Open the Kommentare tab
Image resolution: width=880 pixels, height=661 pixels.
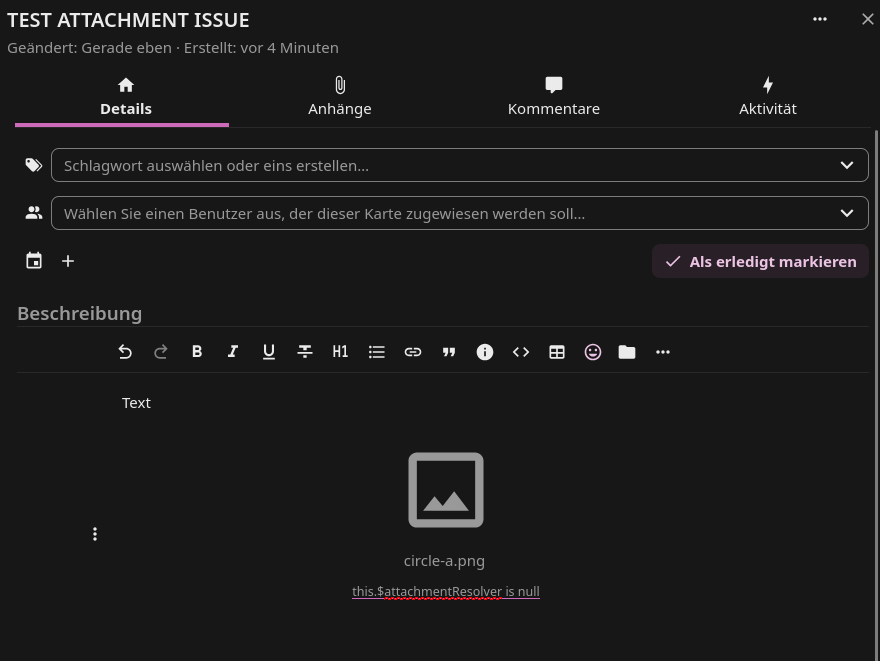(554, 97)
